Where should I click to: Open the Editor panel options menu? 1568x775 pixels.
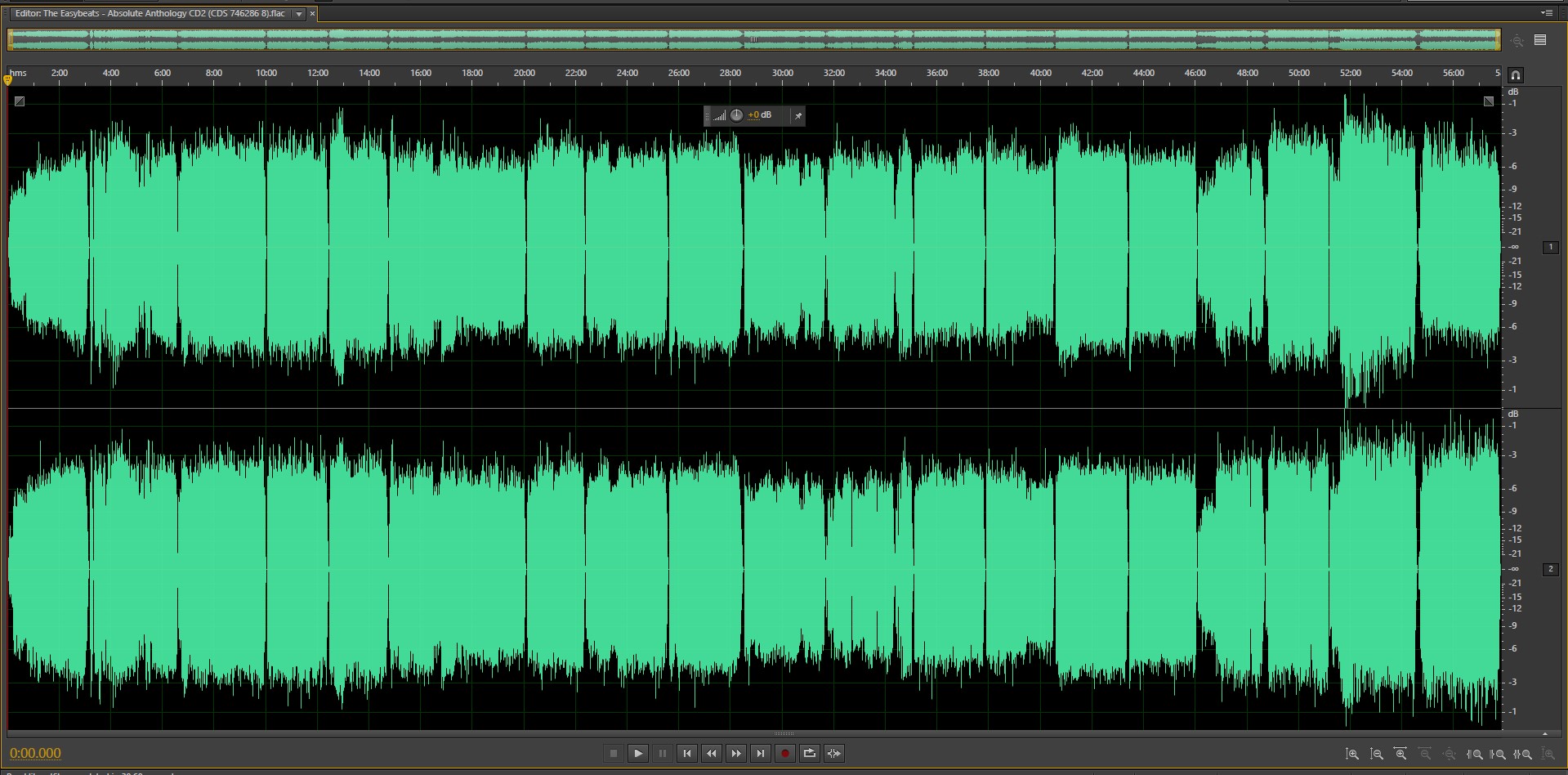point(1546,13)
